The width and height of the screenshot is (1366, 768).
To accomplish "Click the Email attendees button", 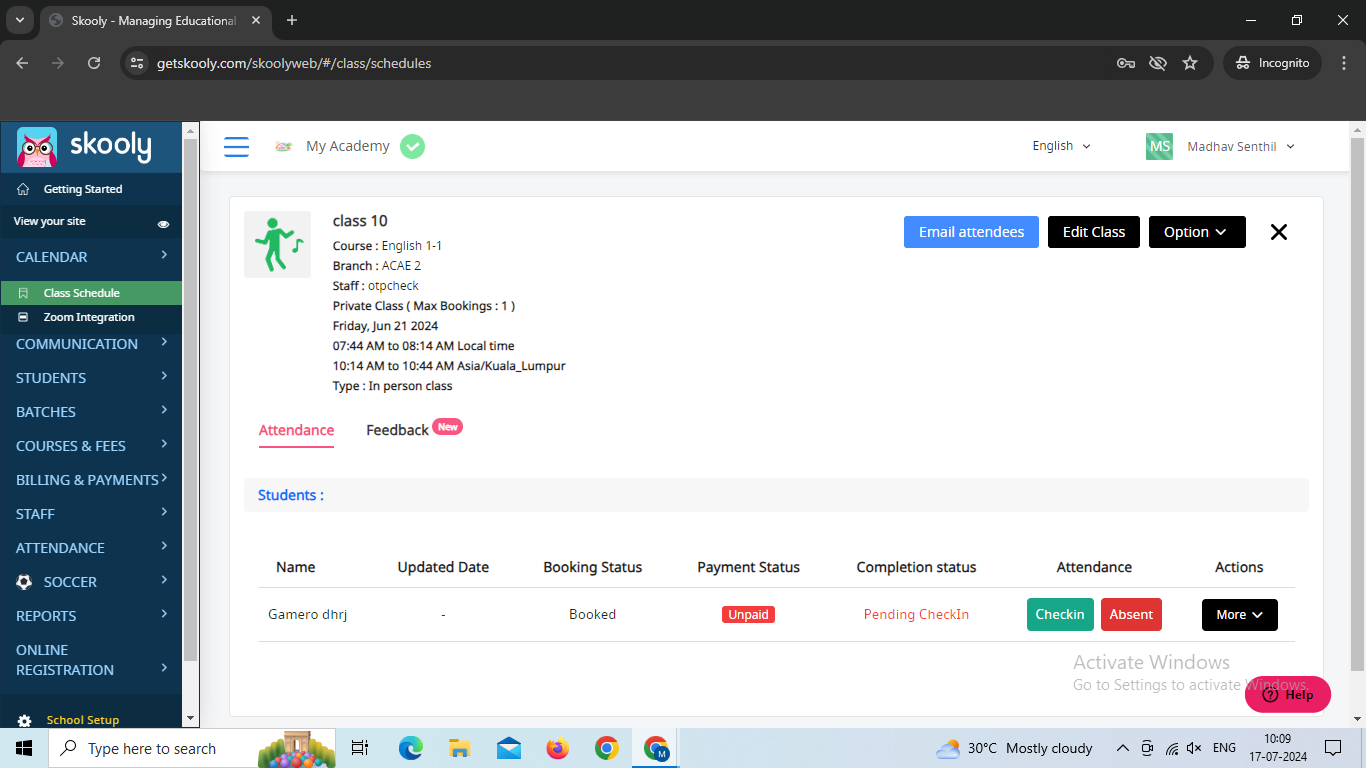I will point(971,232).
